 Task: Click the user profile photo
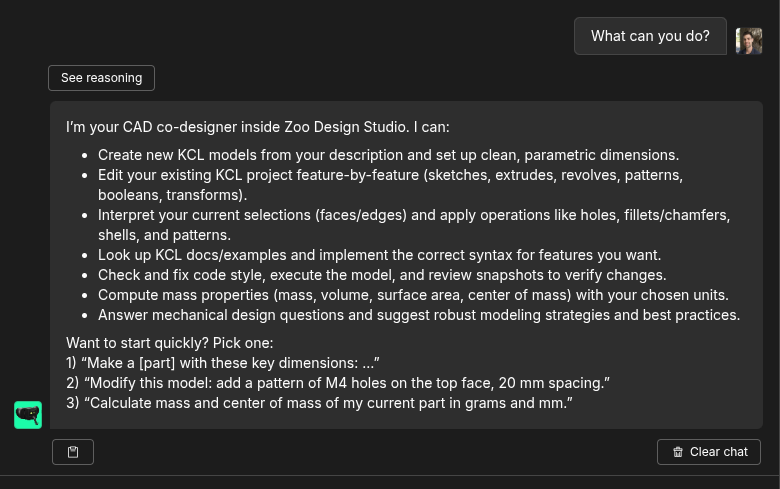pyautogui.click(x=748, y=38)
